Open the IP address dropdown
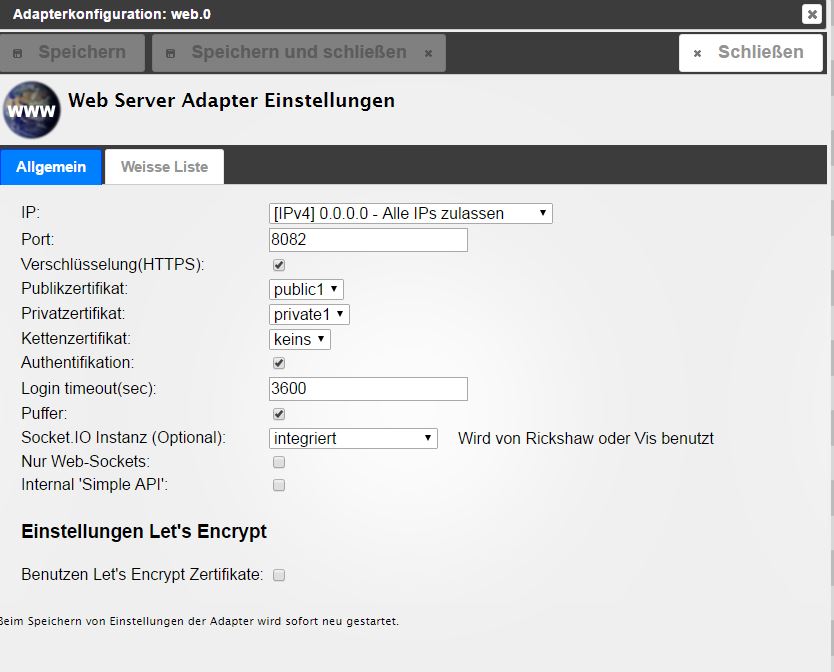The image size is (834, 672). [x=410, y=213]
